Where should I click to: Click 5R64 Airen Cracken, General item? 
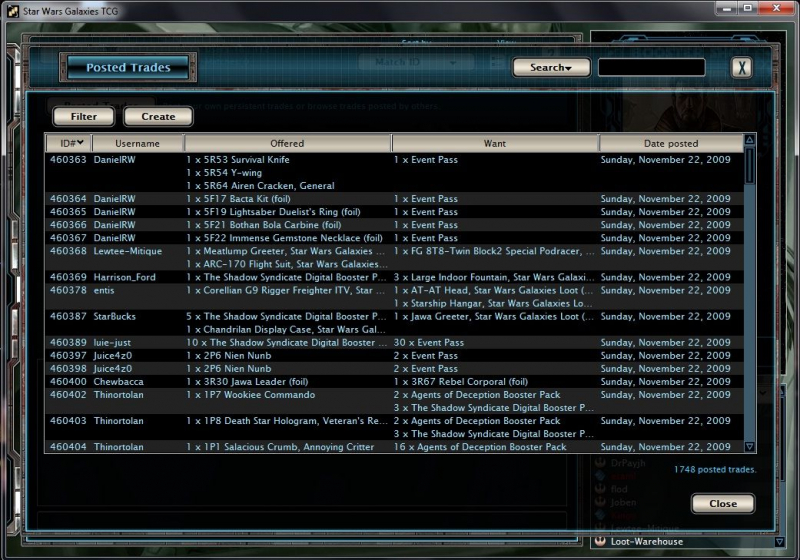(x=260, y=186)
